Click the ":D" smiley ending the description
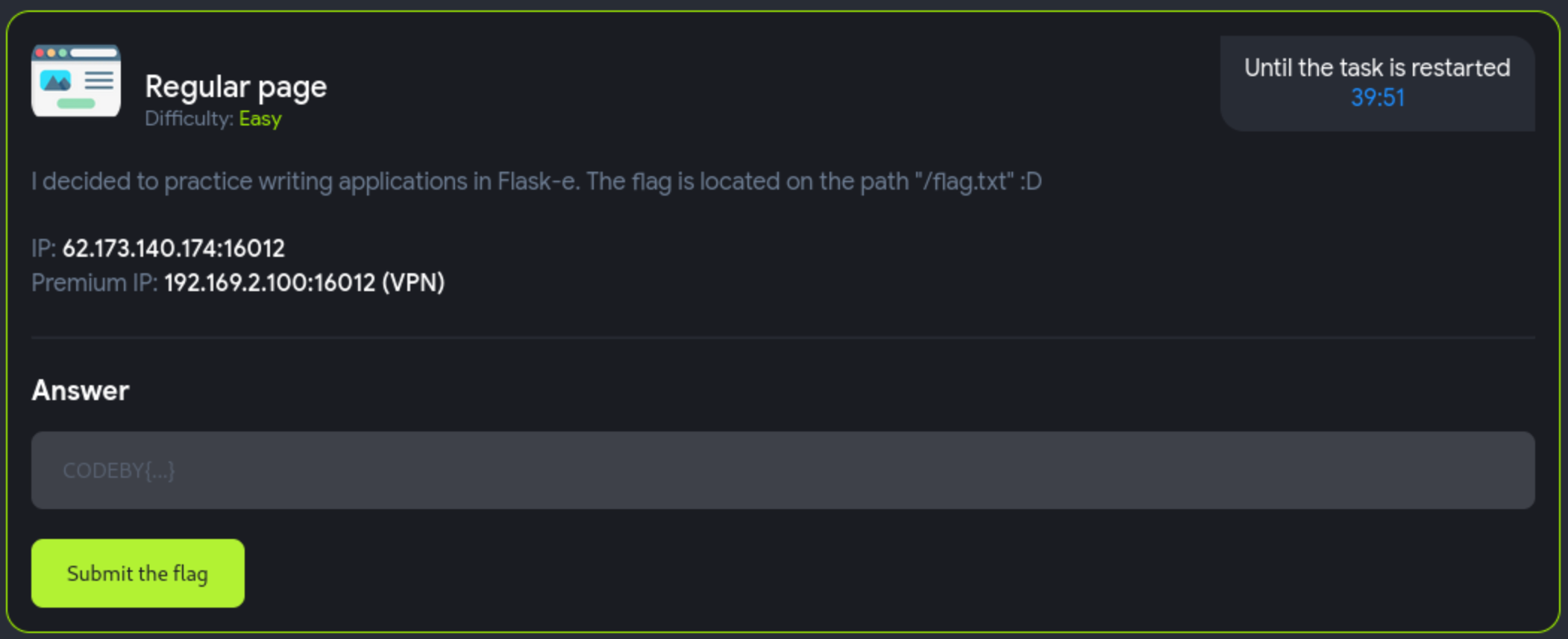Viewport: 1568px width, 639px height. pos(1030,181)
